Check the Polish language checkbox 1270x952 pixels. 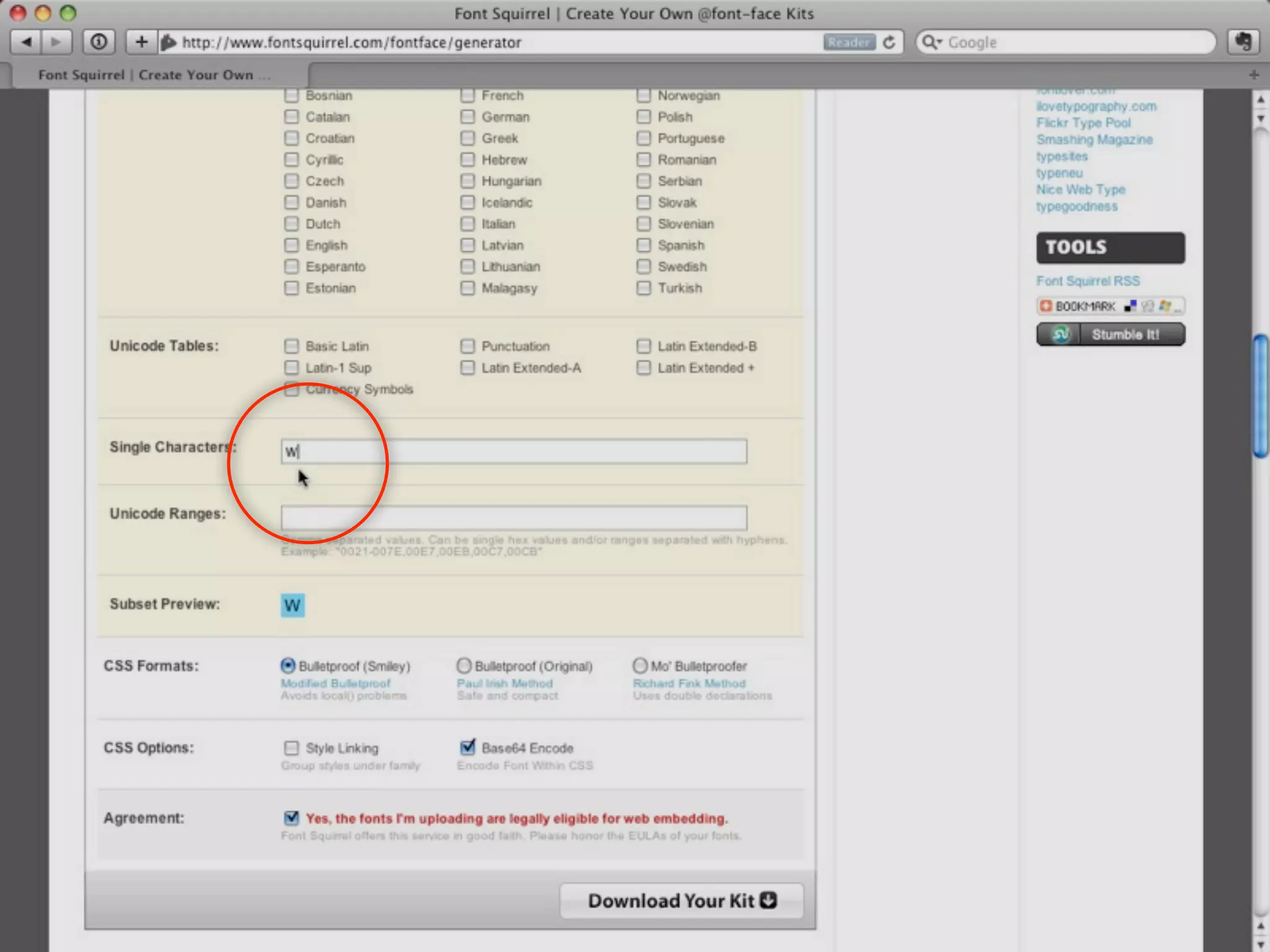pyautogui.click(x=644, y=117)
